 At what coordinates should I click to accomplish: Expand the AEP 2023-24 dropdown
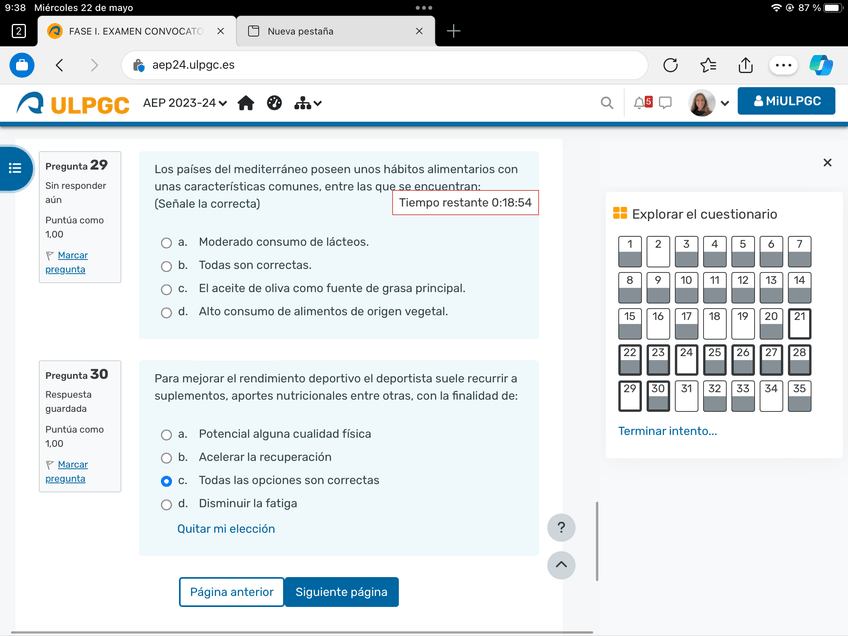[185, 103]
